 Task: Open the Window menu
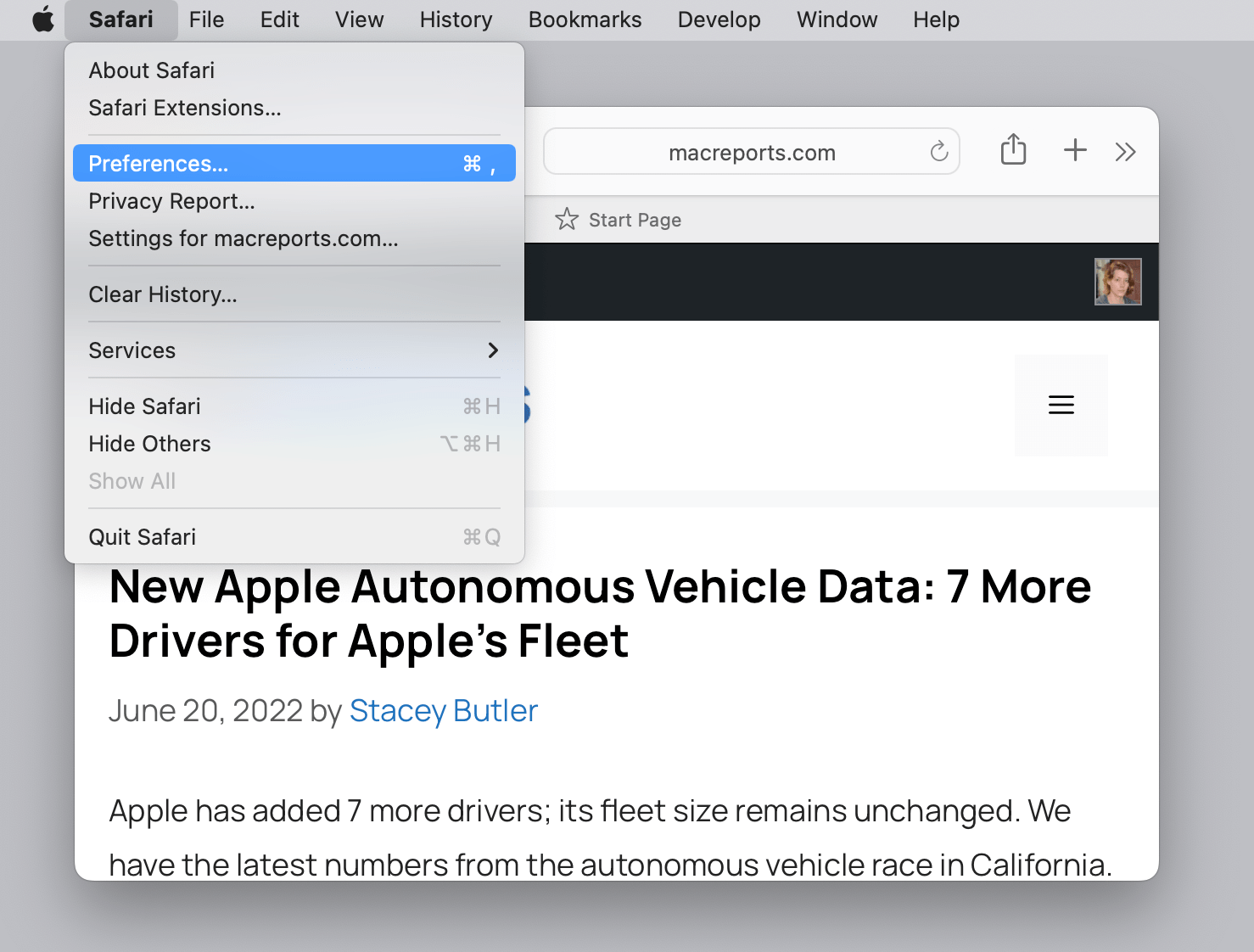pyautogui.click(x=837, y=20)
